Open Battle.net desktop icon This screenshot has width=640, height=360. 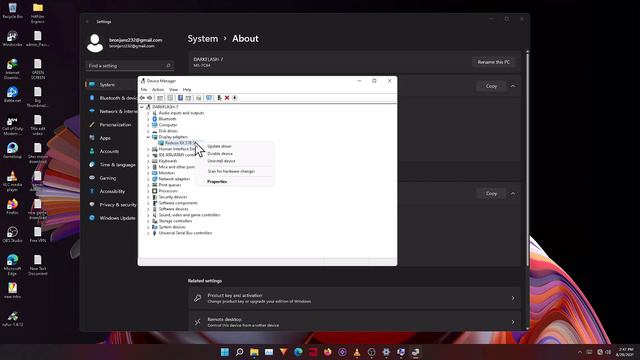click(12, 95)
